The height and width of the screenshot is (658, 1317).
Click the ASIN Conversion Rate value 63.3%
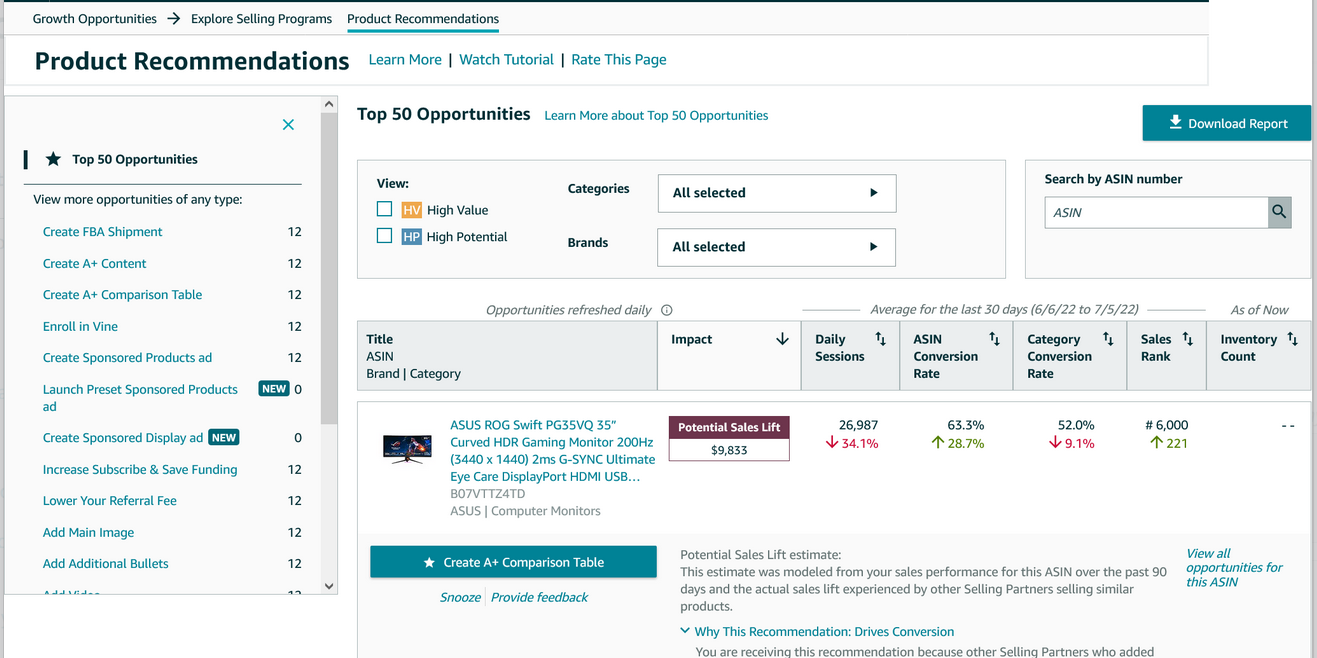point(966,426)
